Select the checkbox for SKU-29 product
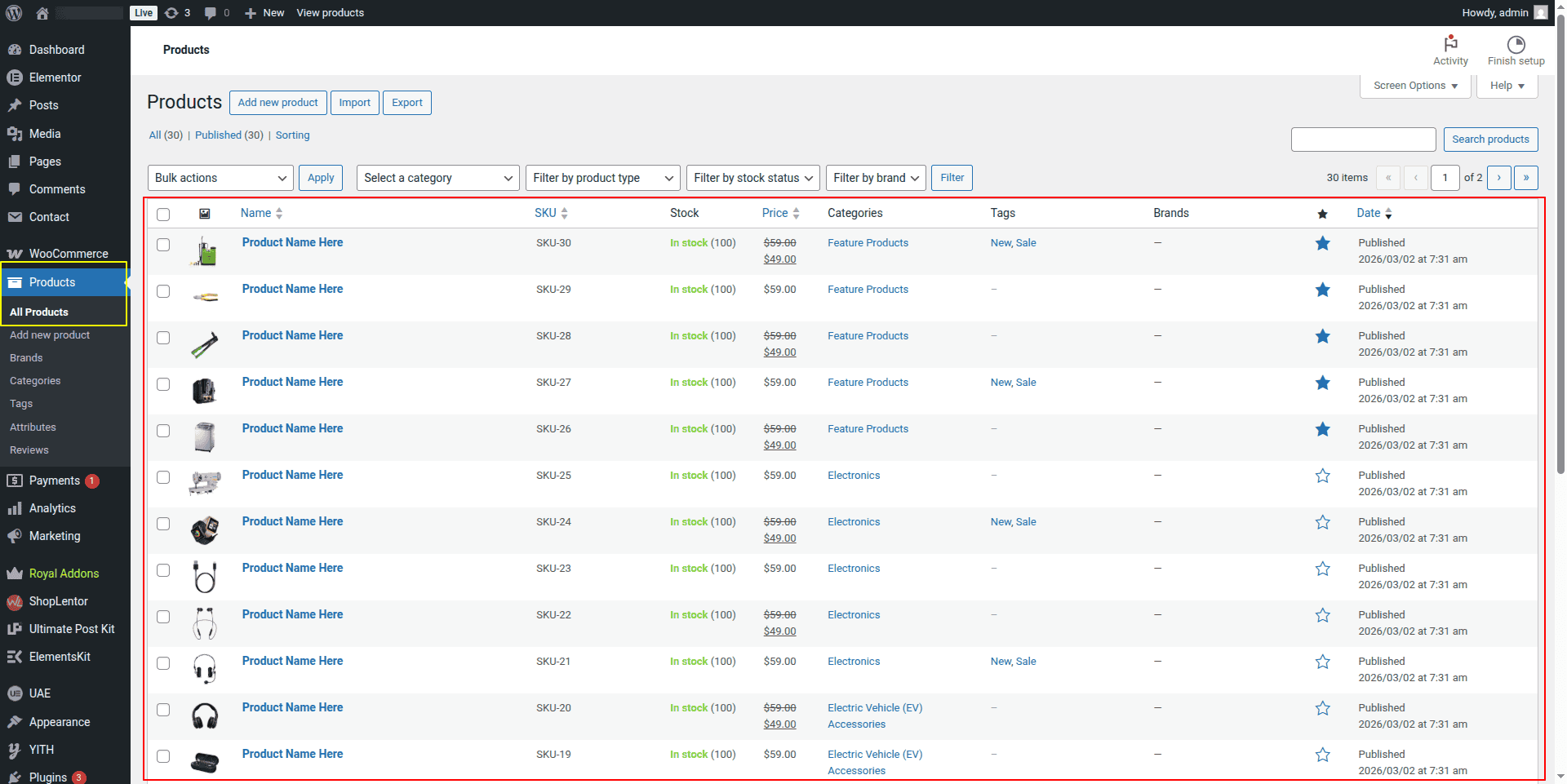The width and height of the screenshot is (1567, 784). click(163, 291)
